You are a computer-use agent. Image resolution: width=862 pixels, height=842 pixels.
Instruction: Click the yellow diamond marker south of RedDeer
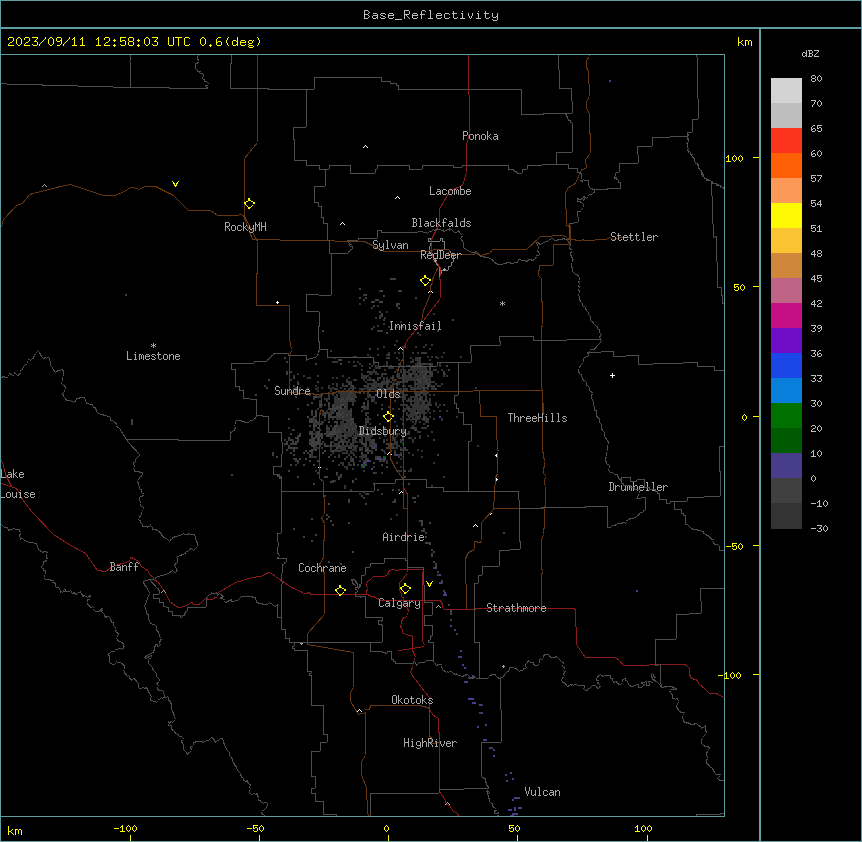425,281
